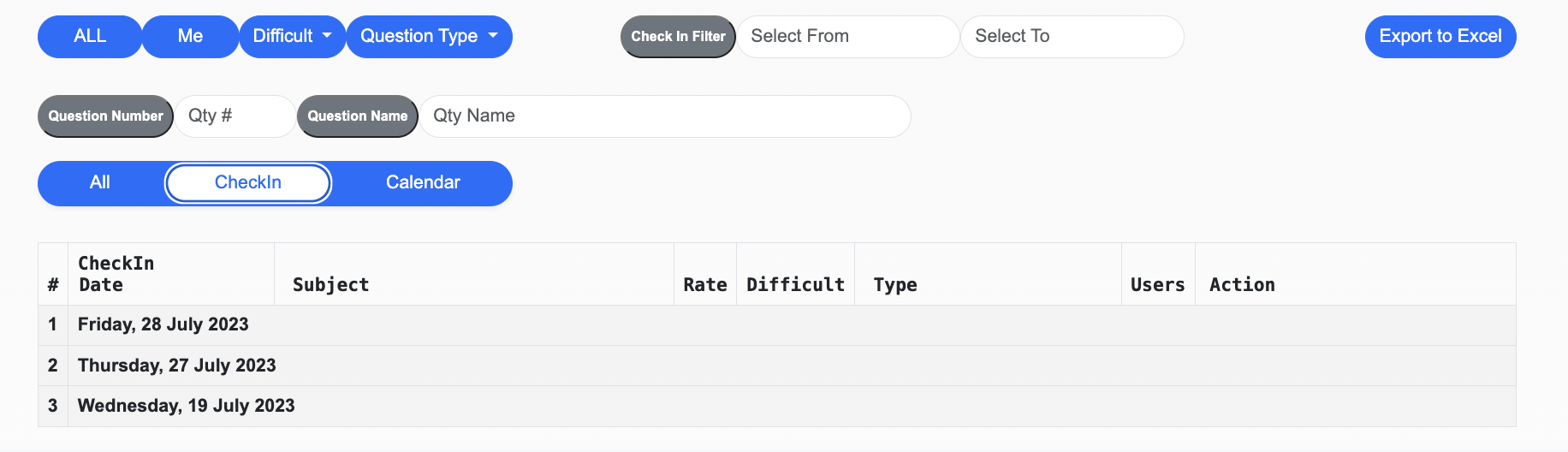Open the Wednesday, 19 July 2023 group
This screenshot has width=1568, height=452.
click(187, 406)
